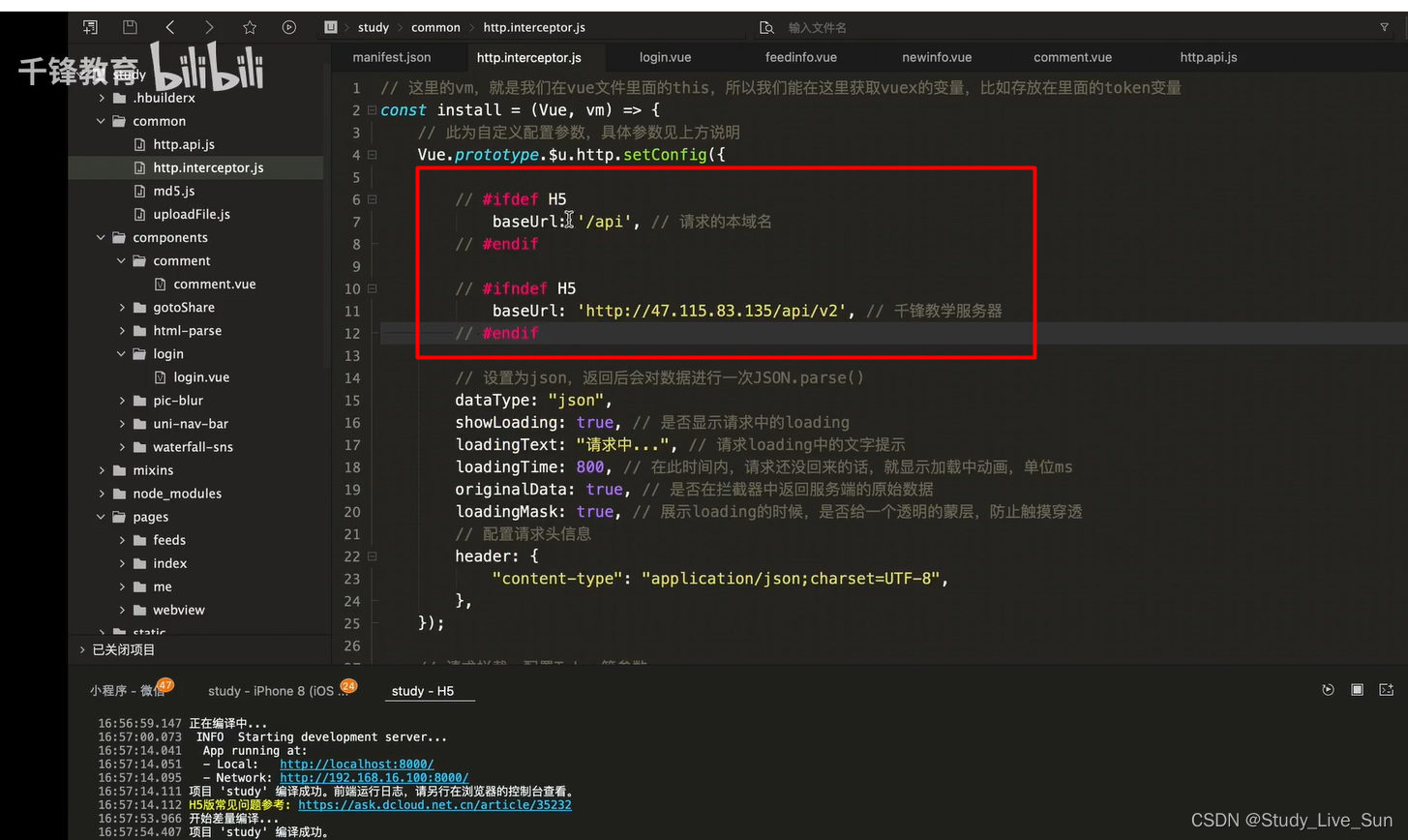Select the me folder in tree
The height and width of the screenshot is (840, 1408).
pos(163,586)
